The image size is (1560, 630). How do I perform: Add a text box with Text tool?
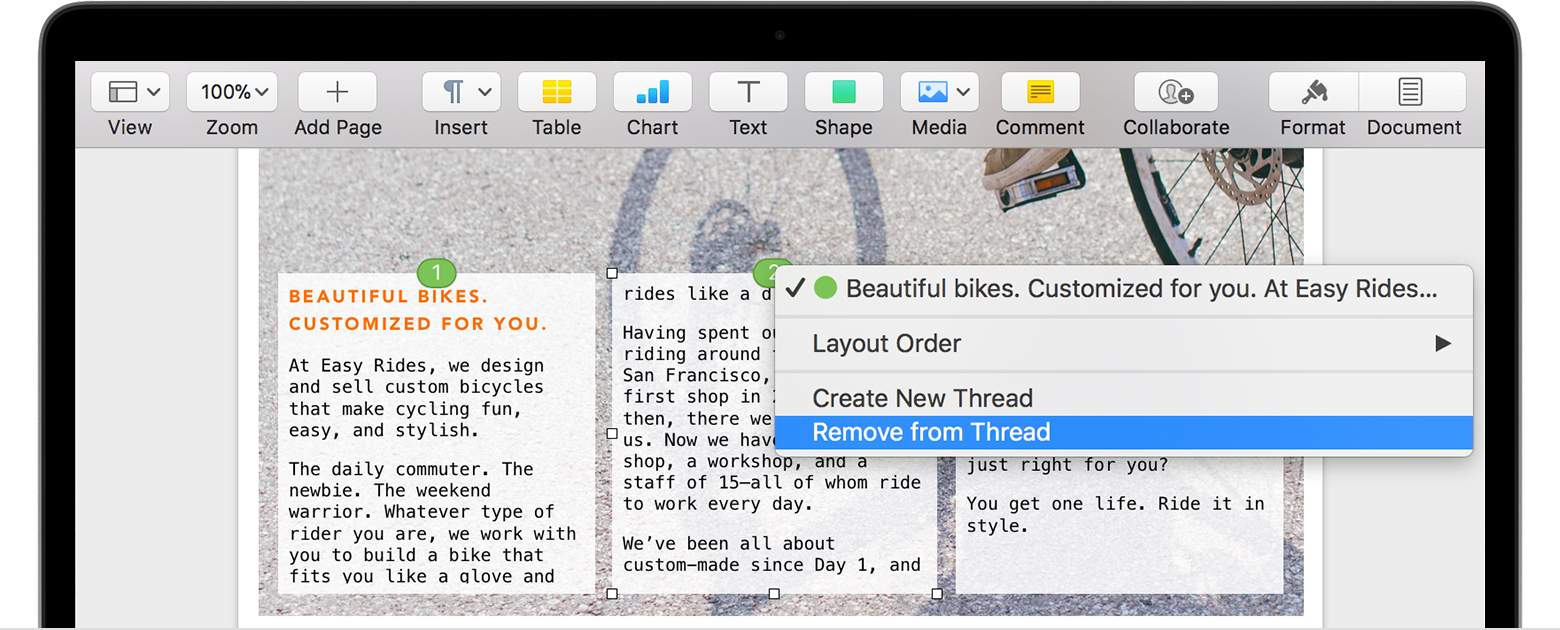[747, 92]
